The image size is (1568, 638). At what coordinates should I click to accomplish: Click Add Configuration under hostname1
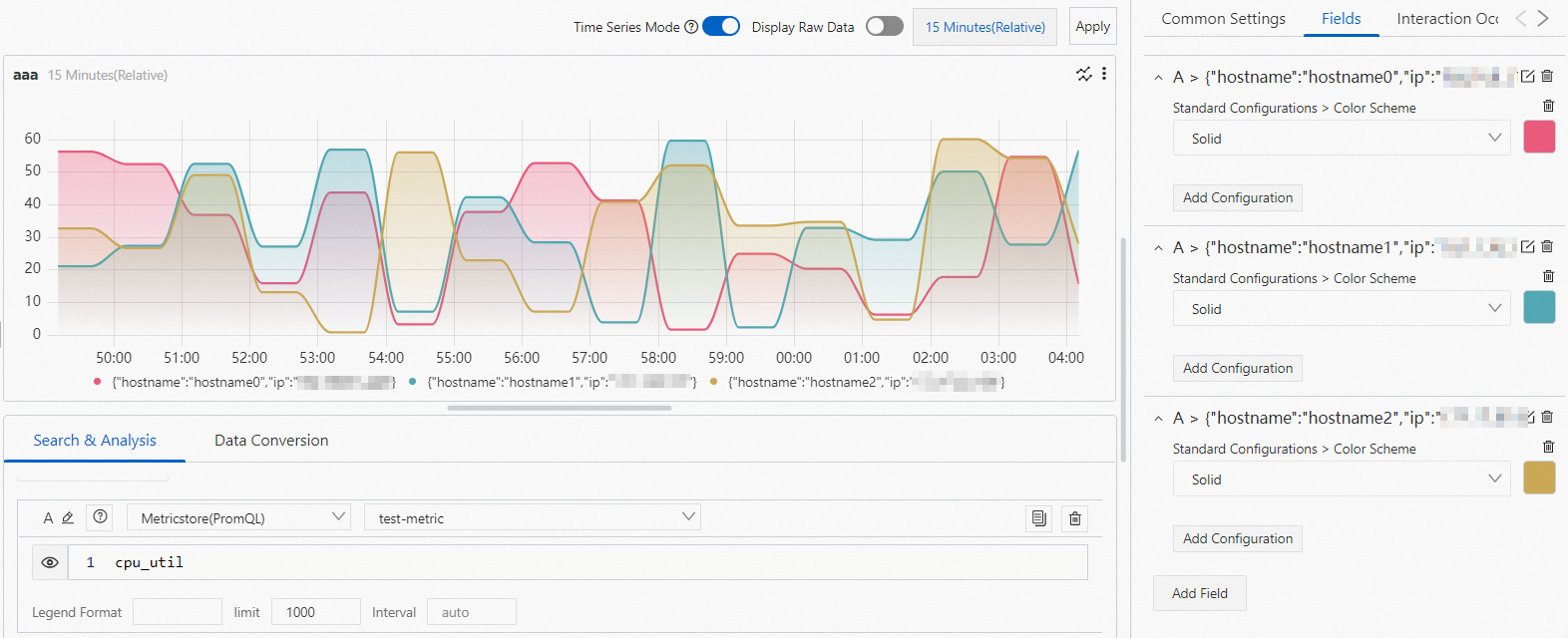click(x=1237, y=368)
